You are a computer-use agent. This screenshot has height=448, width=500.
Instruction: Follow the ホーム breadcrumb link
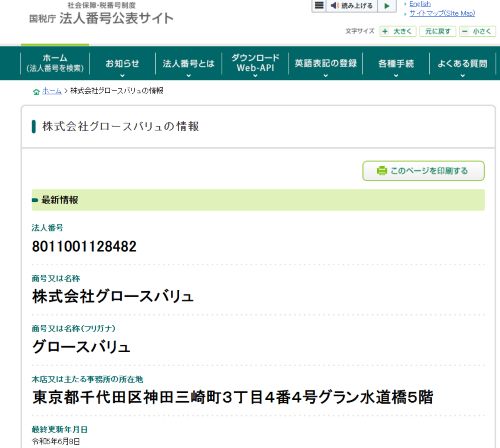click(x=52, y=91)
